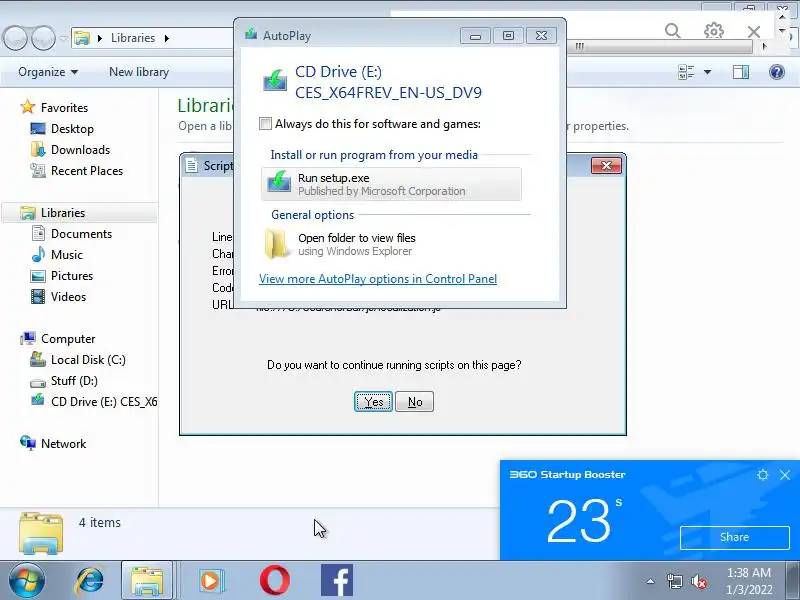Open 'View more AutoPlay options in Control Panel' link
800x600 pixels.
pyautogui.click(x=378, y=279)
